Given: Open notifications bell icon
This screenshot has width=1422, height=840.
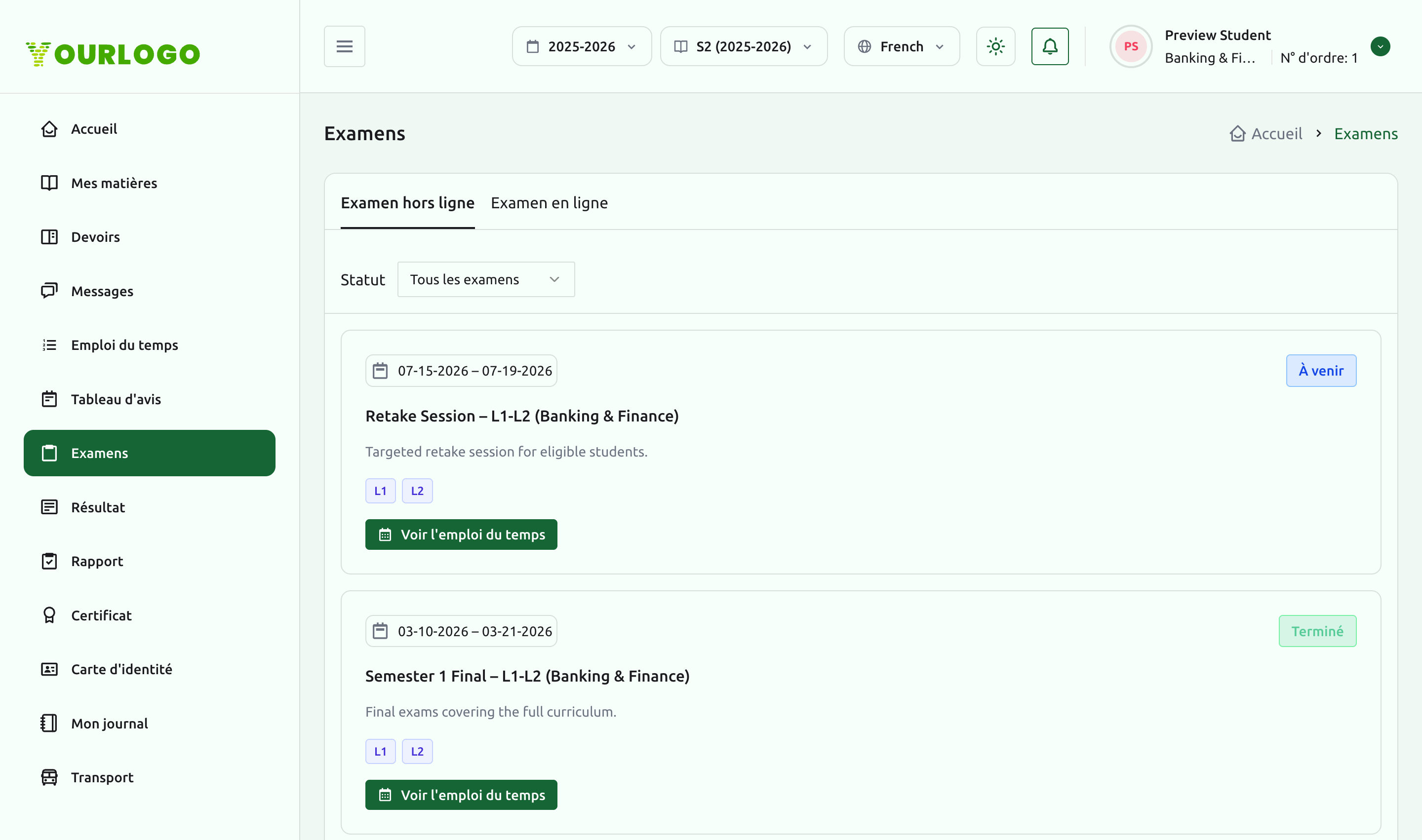Looking at the screenshot, I should (x=1050, y=46).
